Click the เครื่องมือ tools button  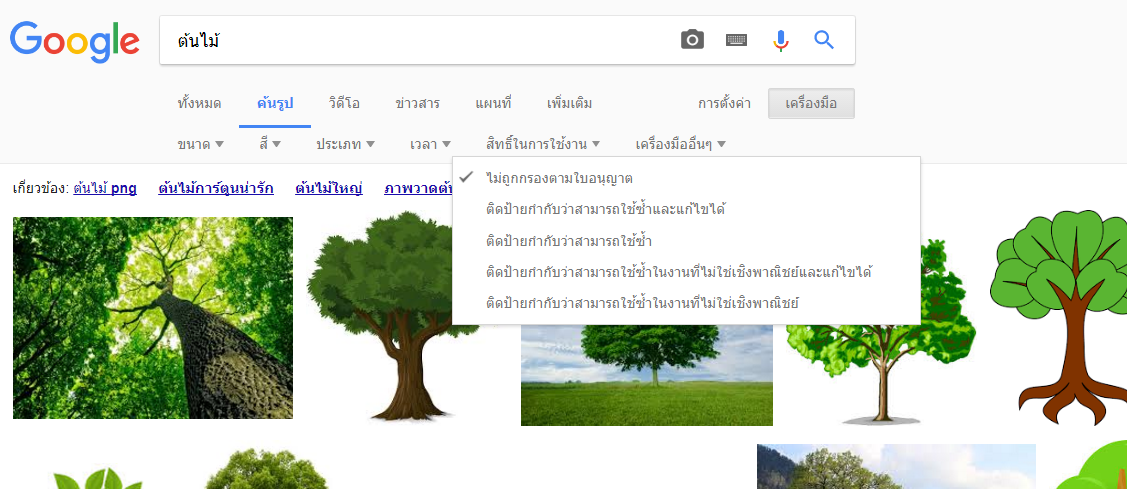coord(811,103)
